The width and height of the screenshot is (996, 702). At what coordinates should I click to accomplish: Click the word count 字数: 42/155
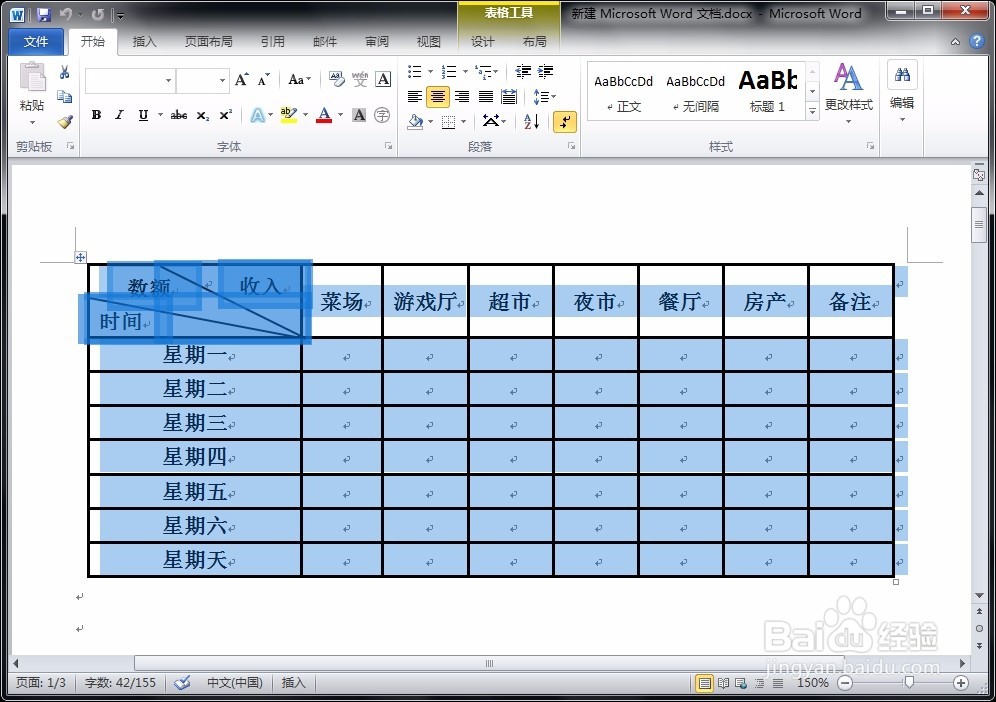click(x=120, y=683)
